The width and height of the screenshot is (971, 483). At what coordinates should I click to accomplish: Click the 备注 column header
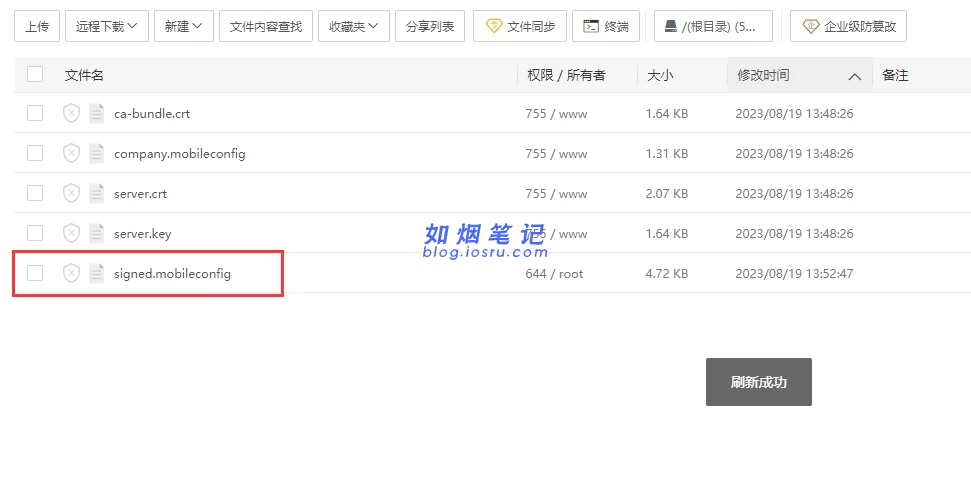pyautogui.click(x=895, y=76)
